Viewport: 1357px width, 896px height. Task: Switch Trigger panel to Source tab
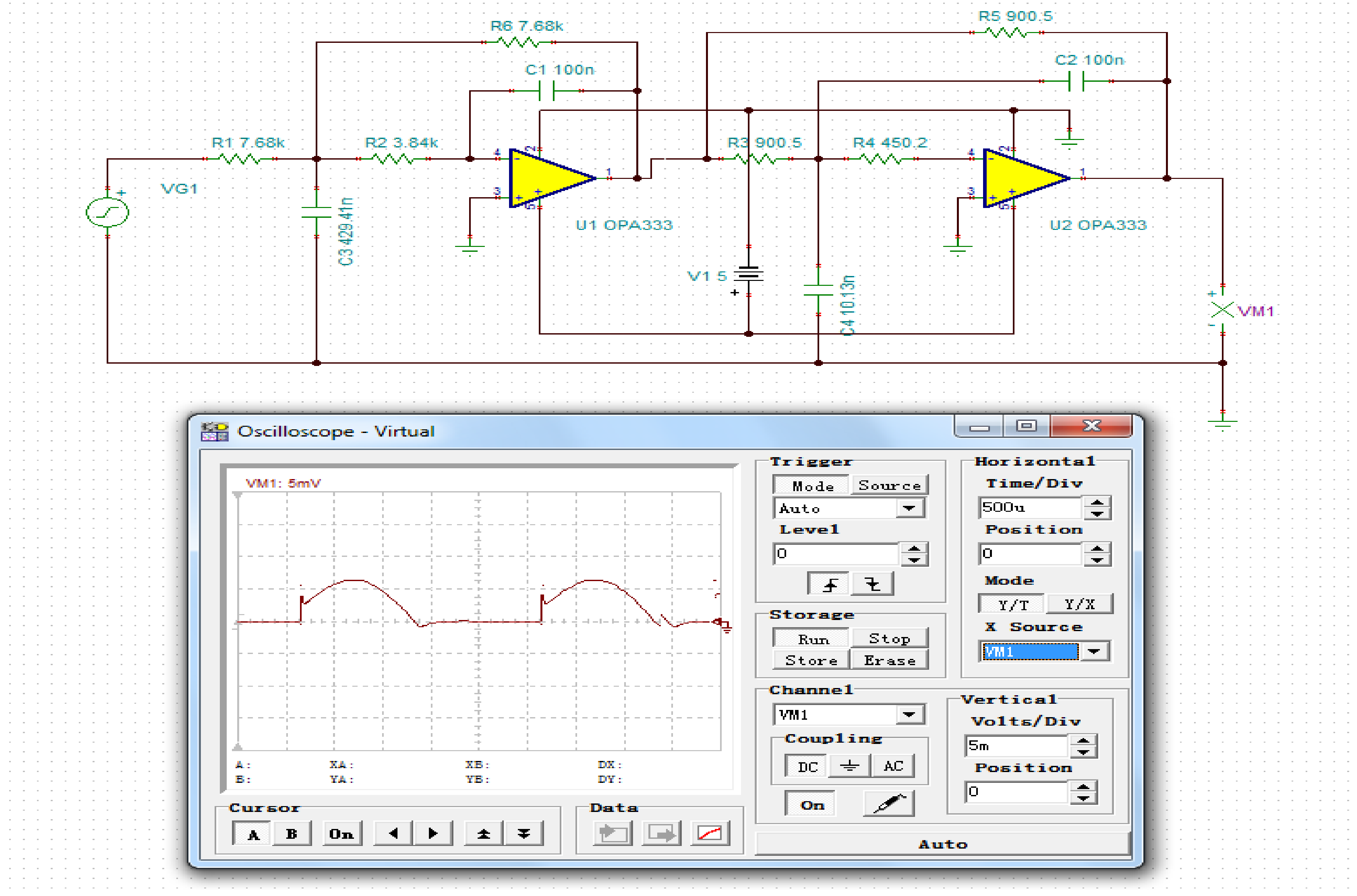pyautogui.click(x=890, y=486)
